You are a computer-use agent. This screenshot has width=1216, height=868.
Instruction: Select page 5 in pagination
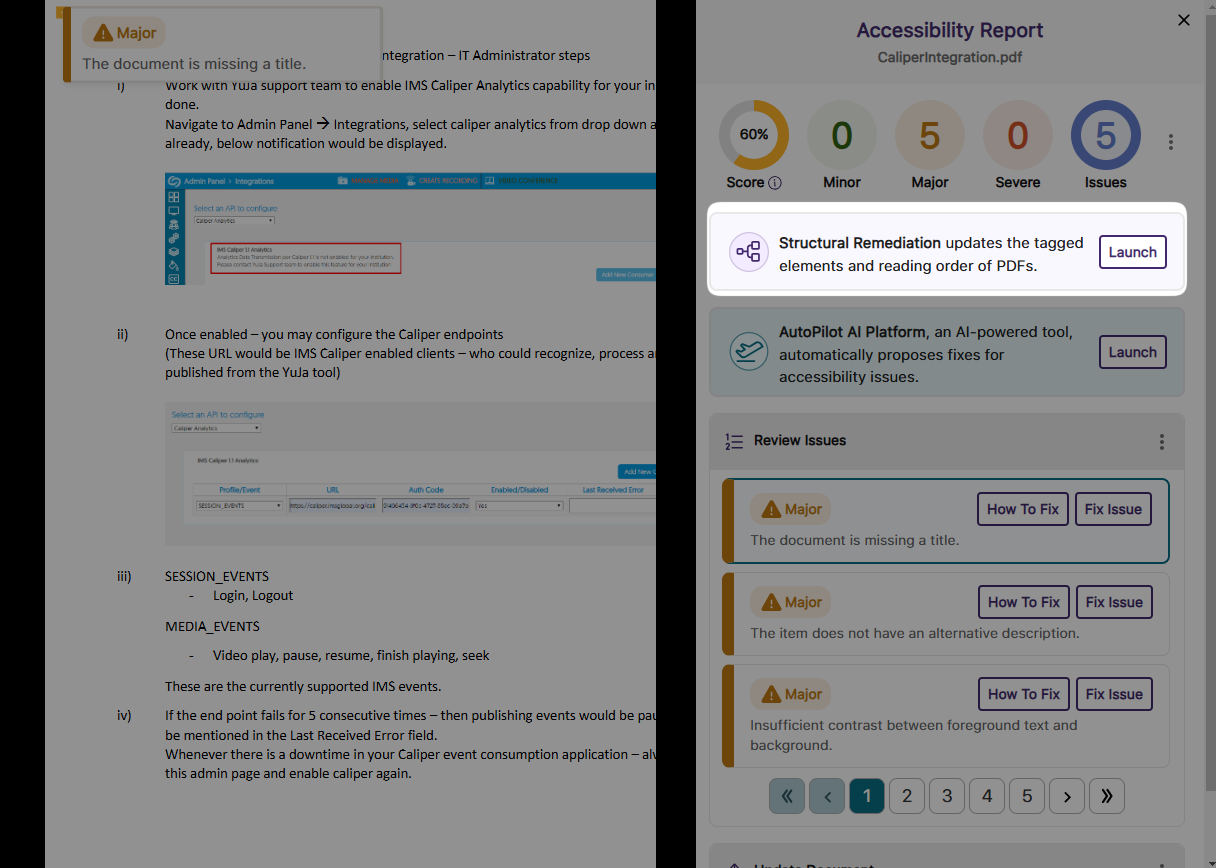(x=1027, y=796)
